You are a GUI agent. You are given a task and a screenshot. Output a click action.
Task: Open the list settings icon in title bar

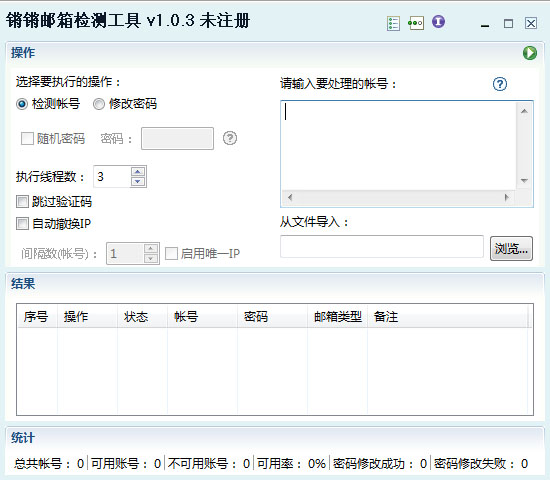click(393, 24)
